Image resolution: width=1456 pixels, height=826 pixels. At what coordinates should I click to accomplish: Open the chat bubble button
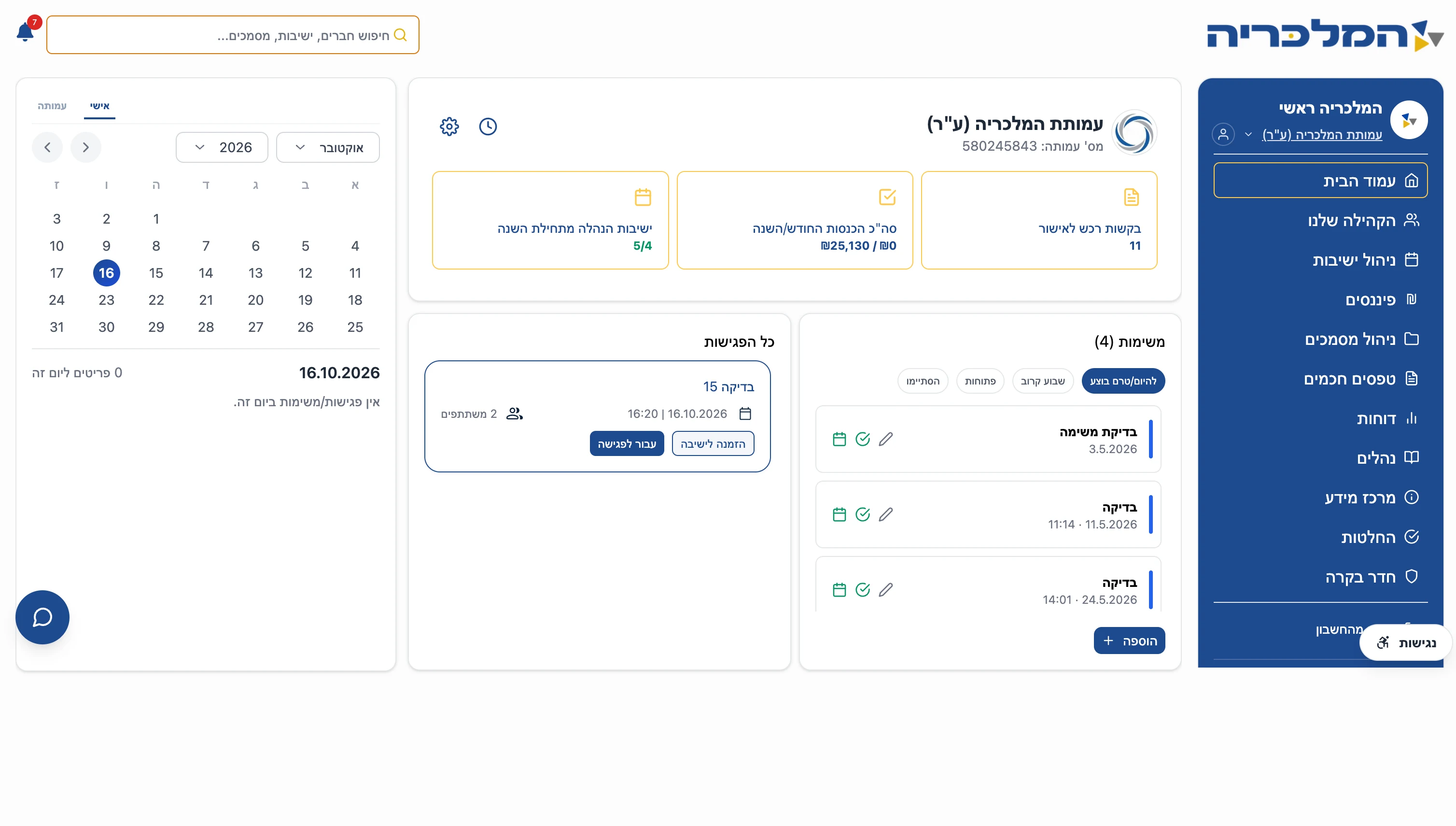tap(42, 617)
